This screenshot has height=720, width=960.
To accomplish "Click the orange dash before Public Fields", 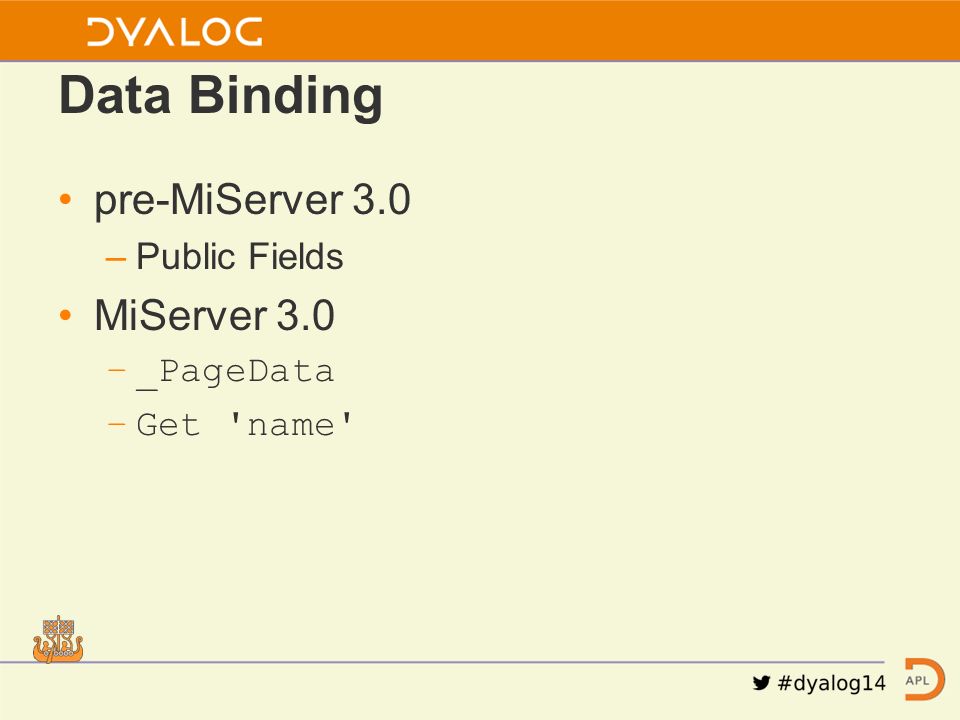I will [116, 260].
